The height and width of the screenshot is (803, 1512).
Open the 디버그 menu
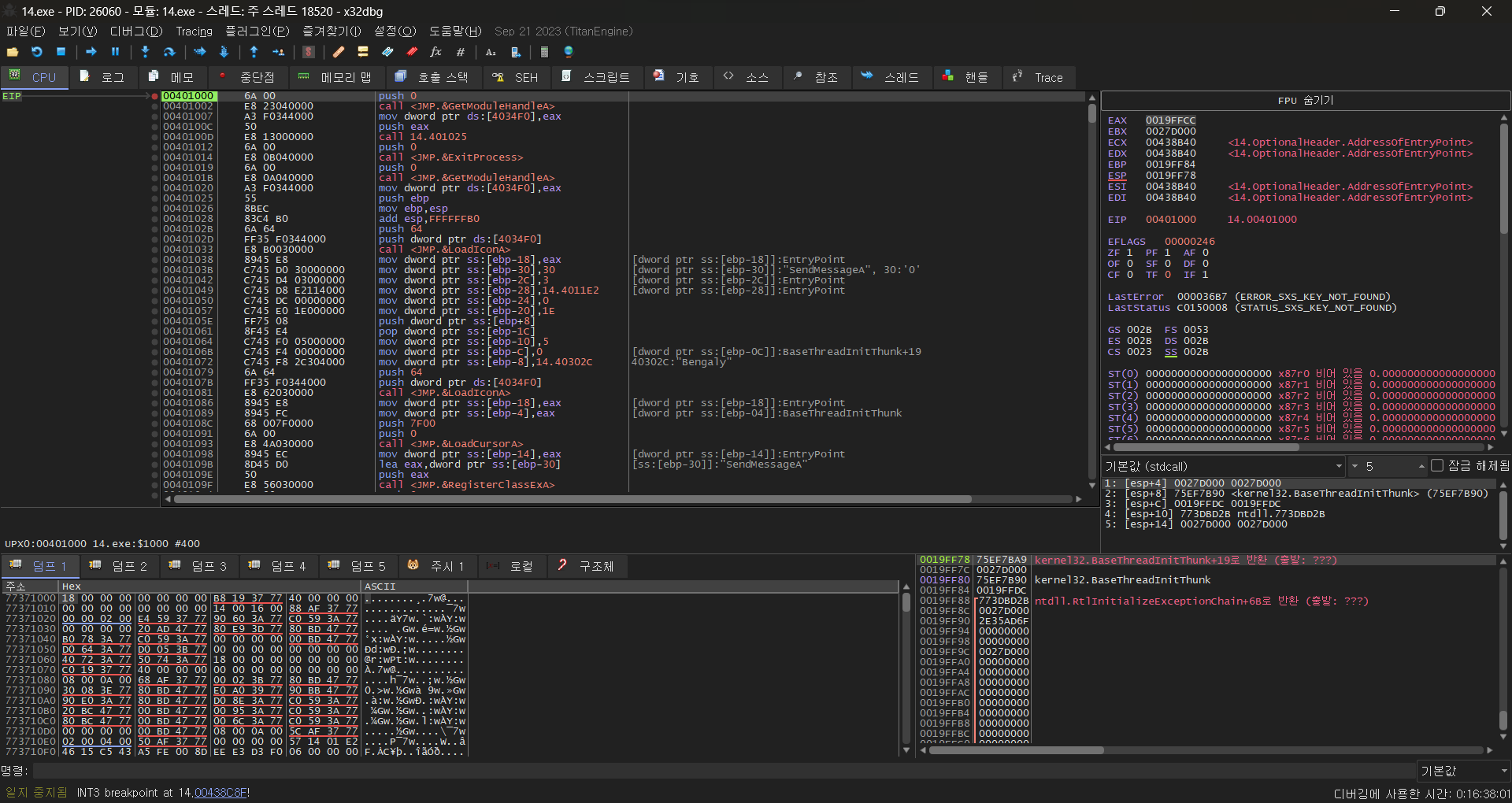click(x=135, y=31)
